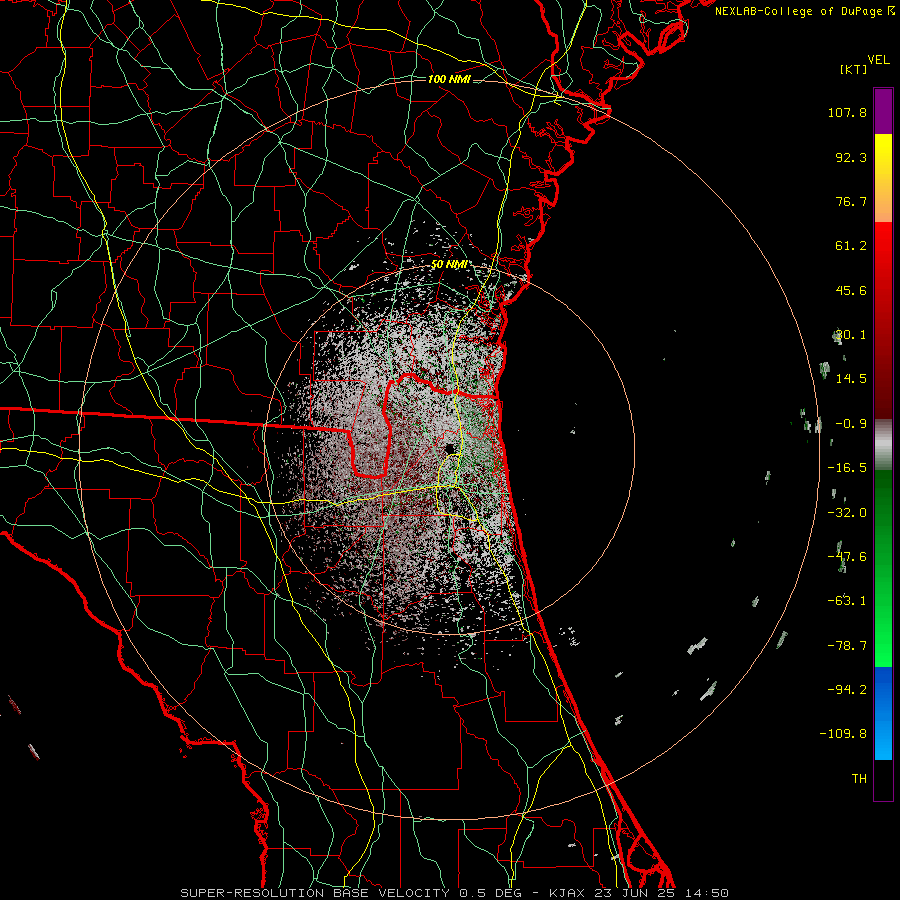Click the -109.8 scale value

pyautogui.click(x=844, y=734)
